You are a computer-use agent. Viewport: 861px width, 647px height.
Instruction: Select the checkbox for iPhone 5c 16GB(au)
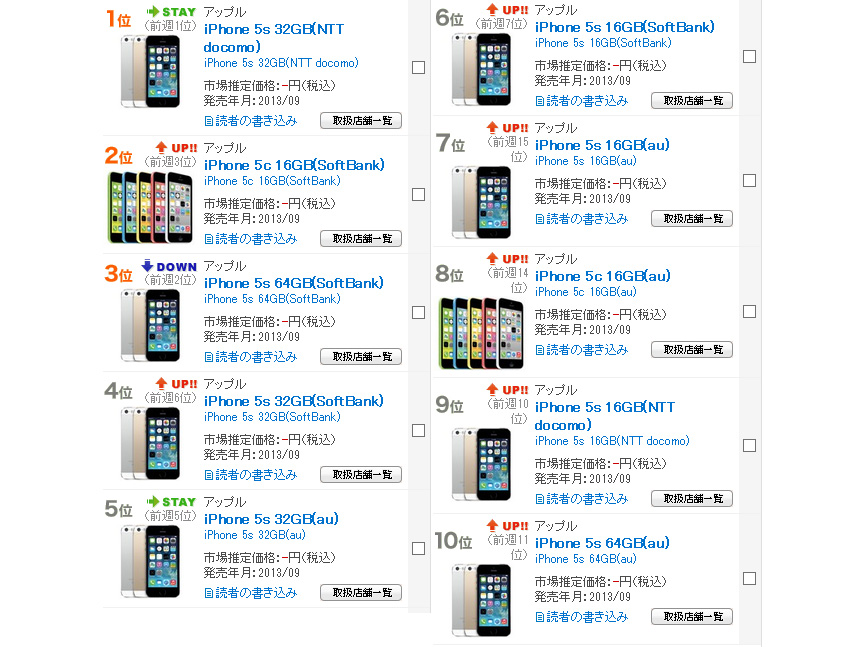(750, 311)
